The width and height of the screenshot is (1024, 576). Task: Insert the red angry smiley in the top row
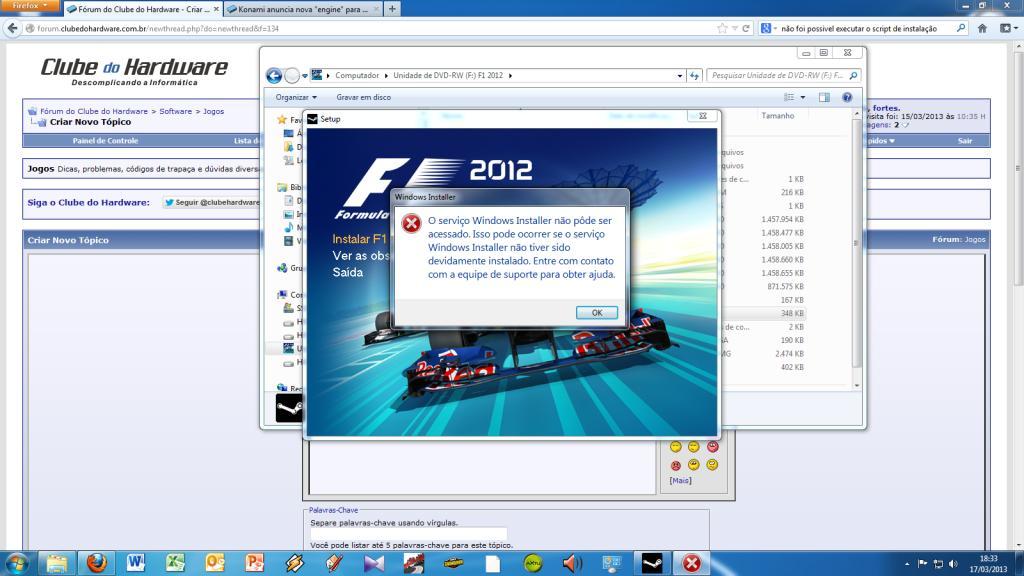click(712, 447)
